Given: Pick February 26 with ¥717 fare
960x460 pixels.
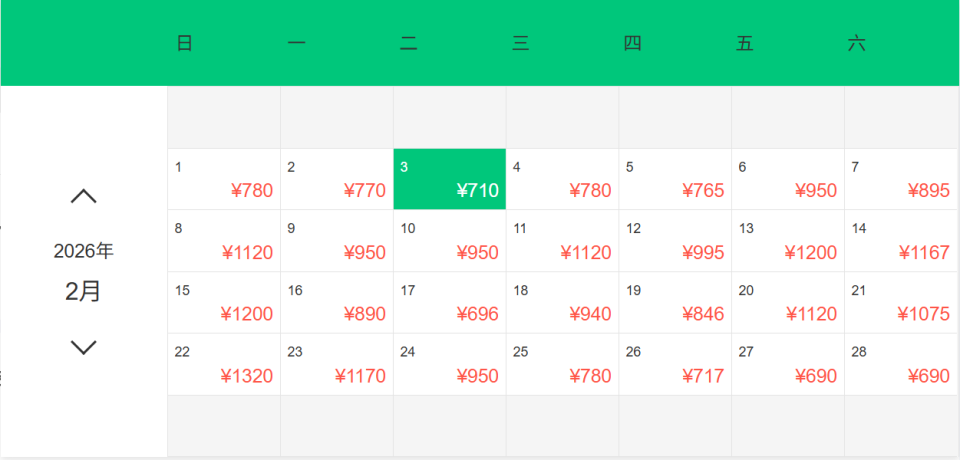Looking at the screenshot, I should (675, 365).
